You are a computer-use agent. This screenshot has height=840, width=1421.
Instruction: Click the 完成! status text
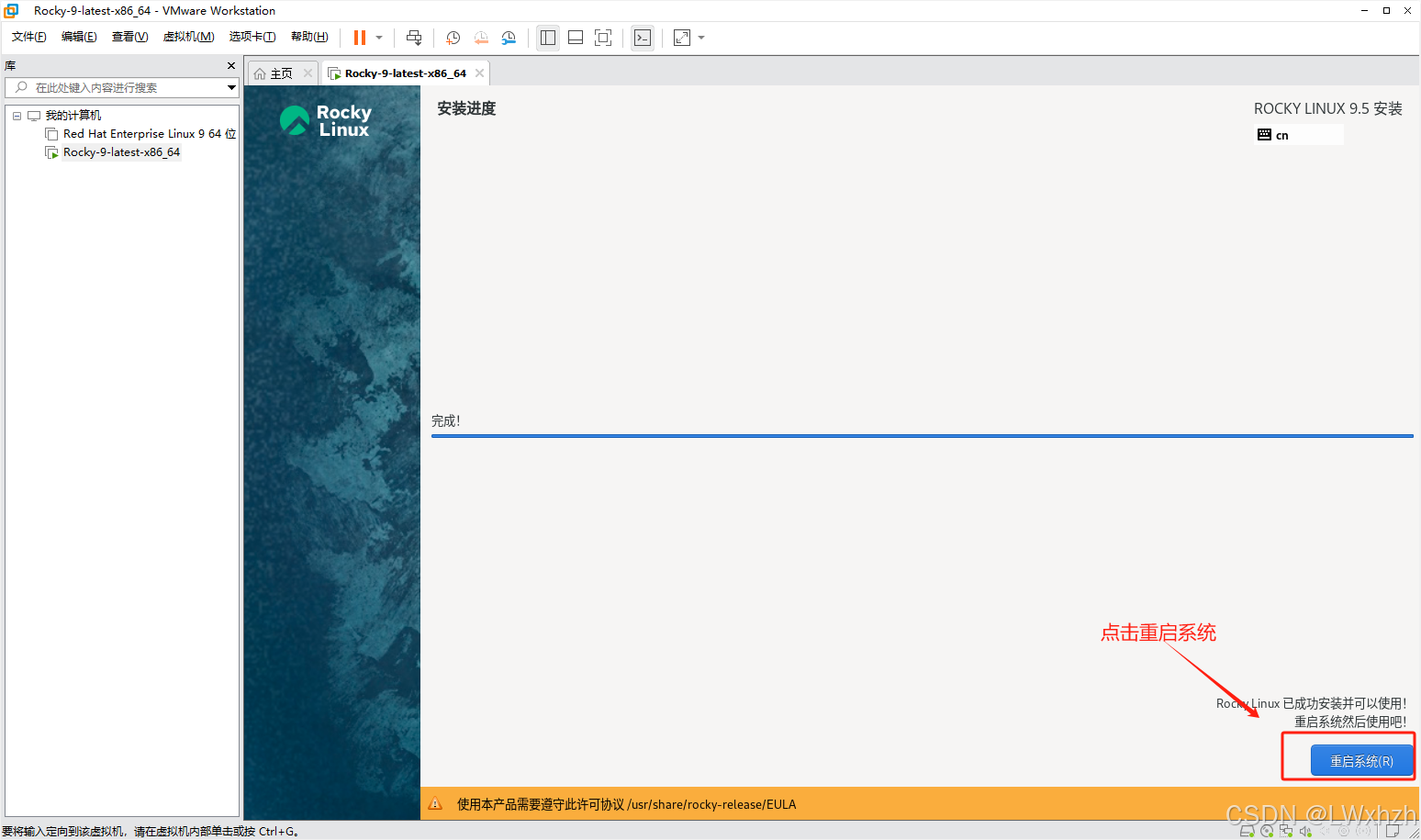coord(446,421)
